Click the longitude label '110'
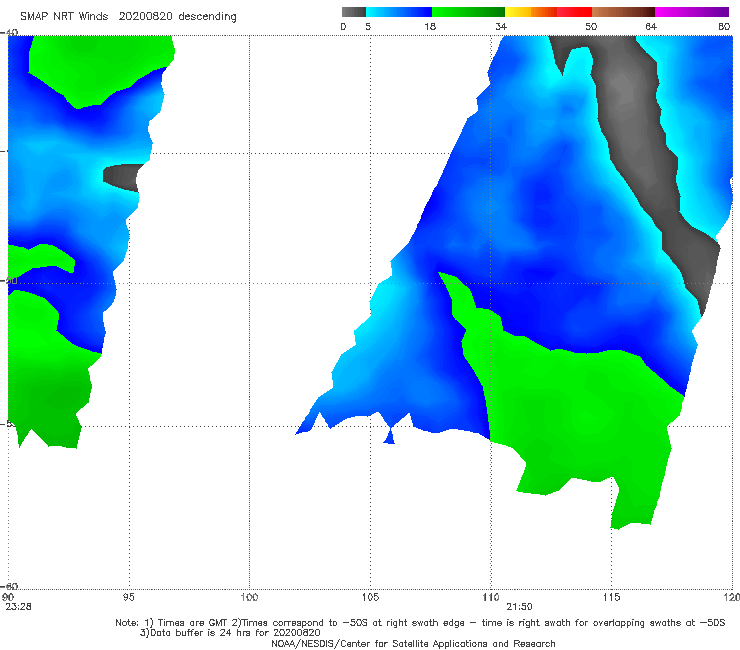The image size is (740, 650). [x=491, y=597]
